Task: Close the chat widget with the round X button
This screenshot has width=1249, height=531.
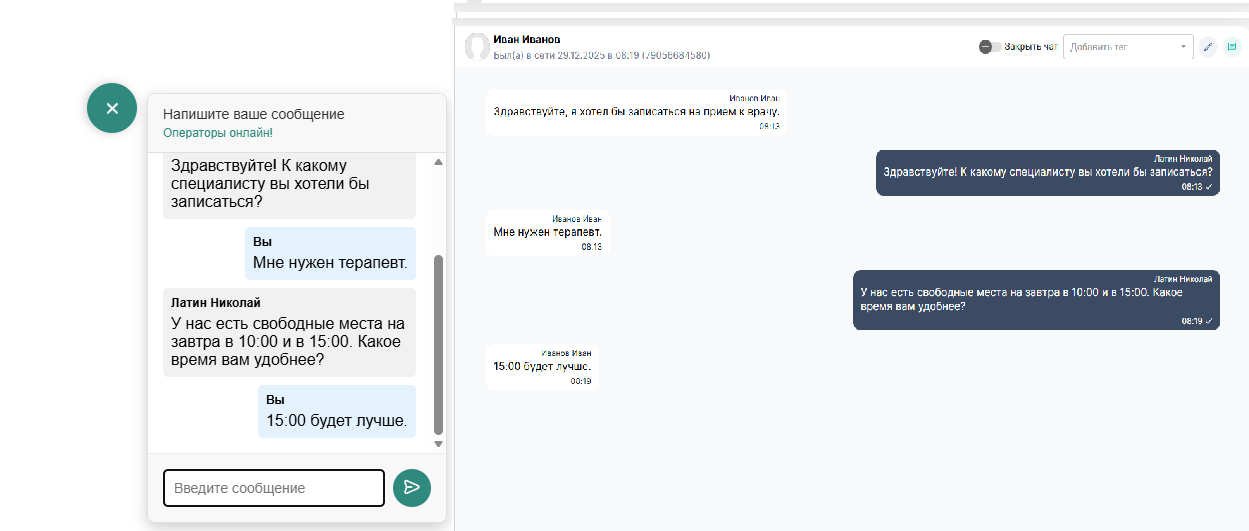Action: (112, 108)
